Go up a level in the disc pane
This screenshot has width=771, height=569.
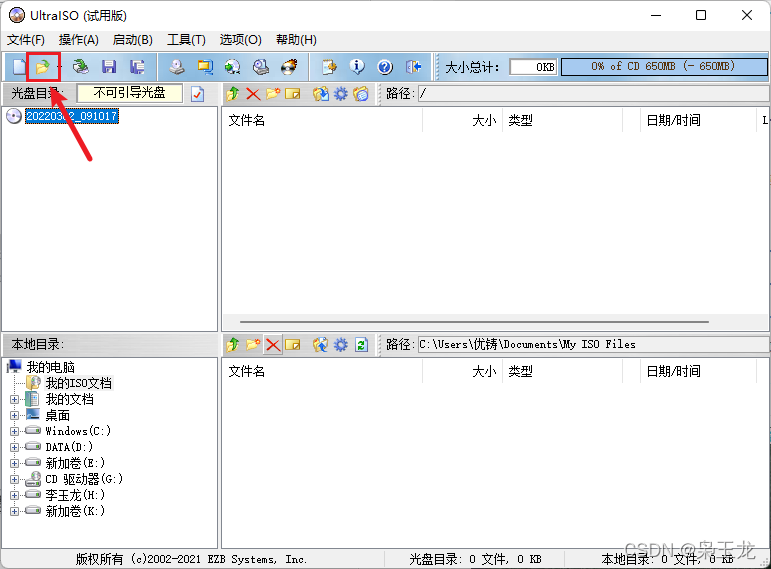[x=233, y=93]
